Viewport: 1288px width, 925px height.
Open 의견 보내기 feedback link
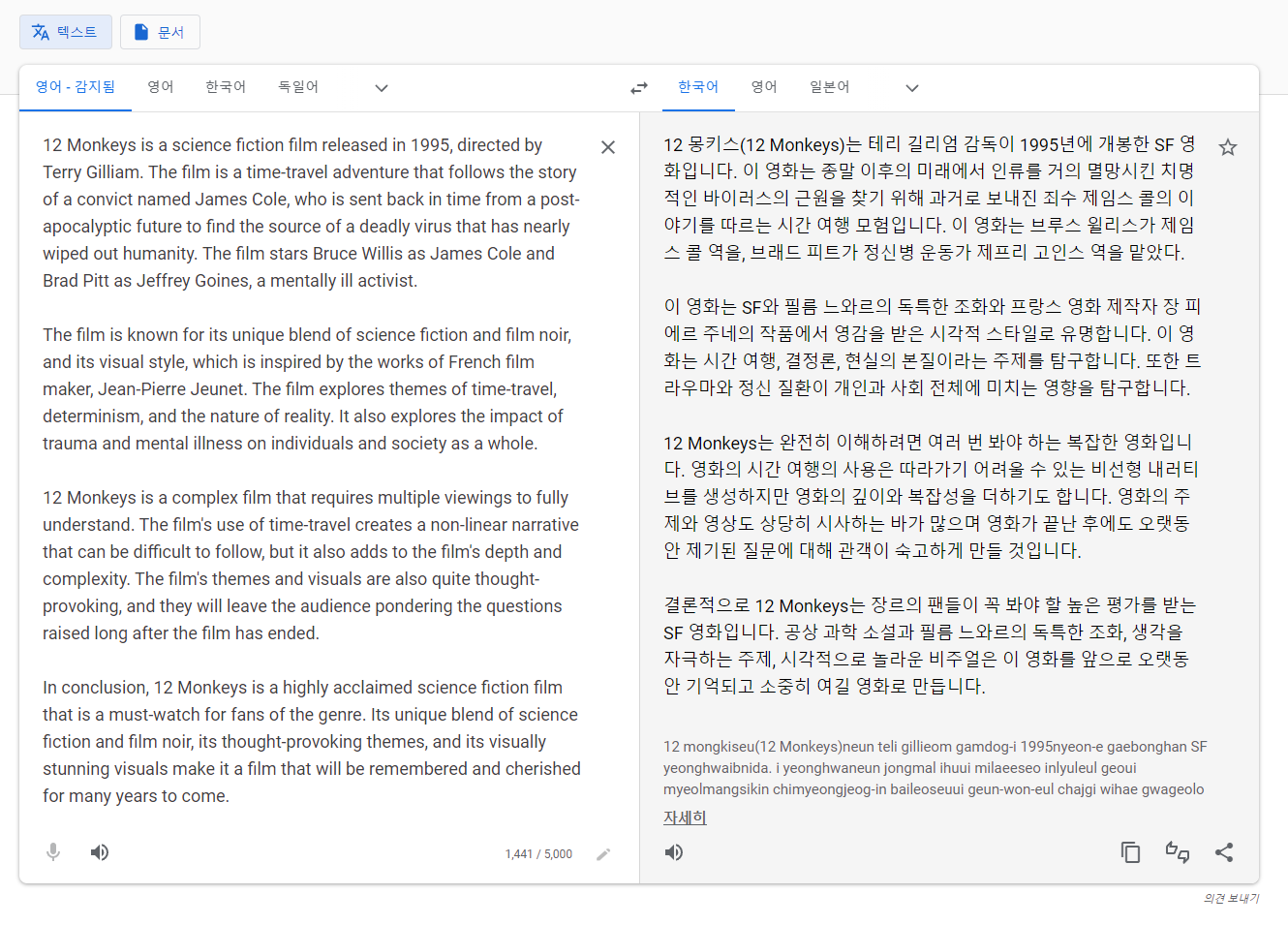pos(1231,899)
